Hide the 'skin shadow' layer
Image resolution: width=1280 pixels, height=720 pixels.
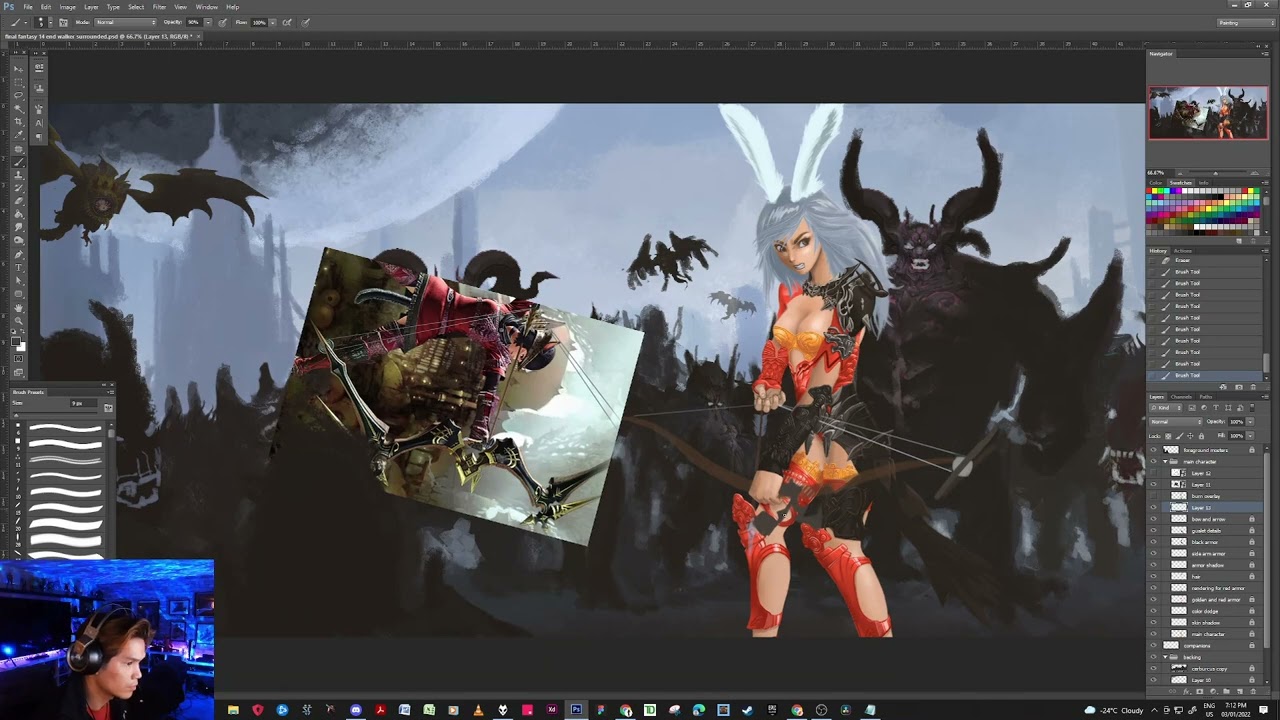point(1153,623)
